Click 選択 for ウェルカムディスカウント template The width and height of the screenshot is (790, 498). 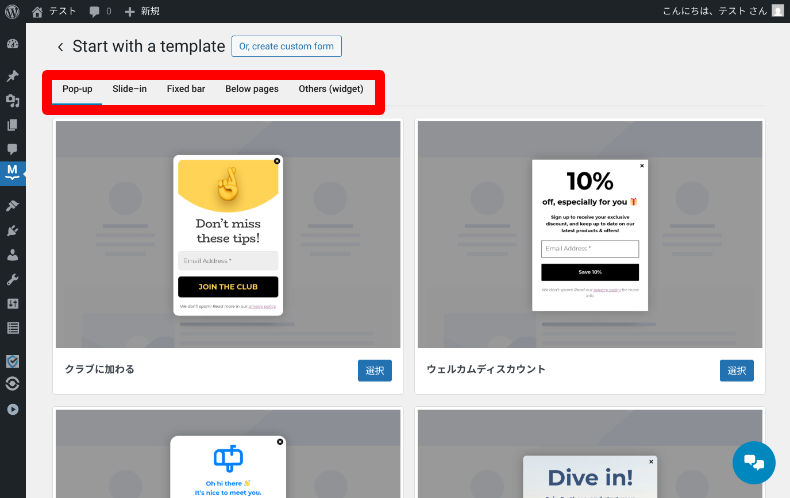click(x=737, y=370)
